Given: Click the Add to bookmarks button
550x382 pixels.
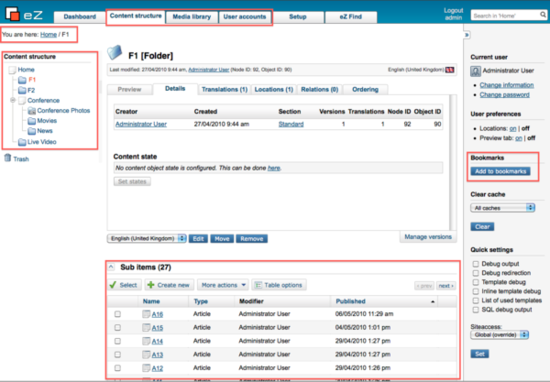Looking at the screenshot, I should point(500,171).
